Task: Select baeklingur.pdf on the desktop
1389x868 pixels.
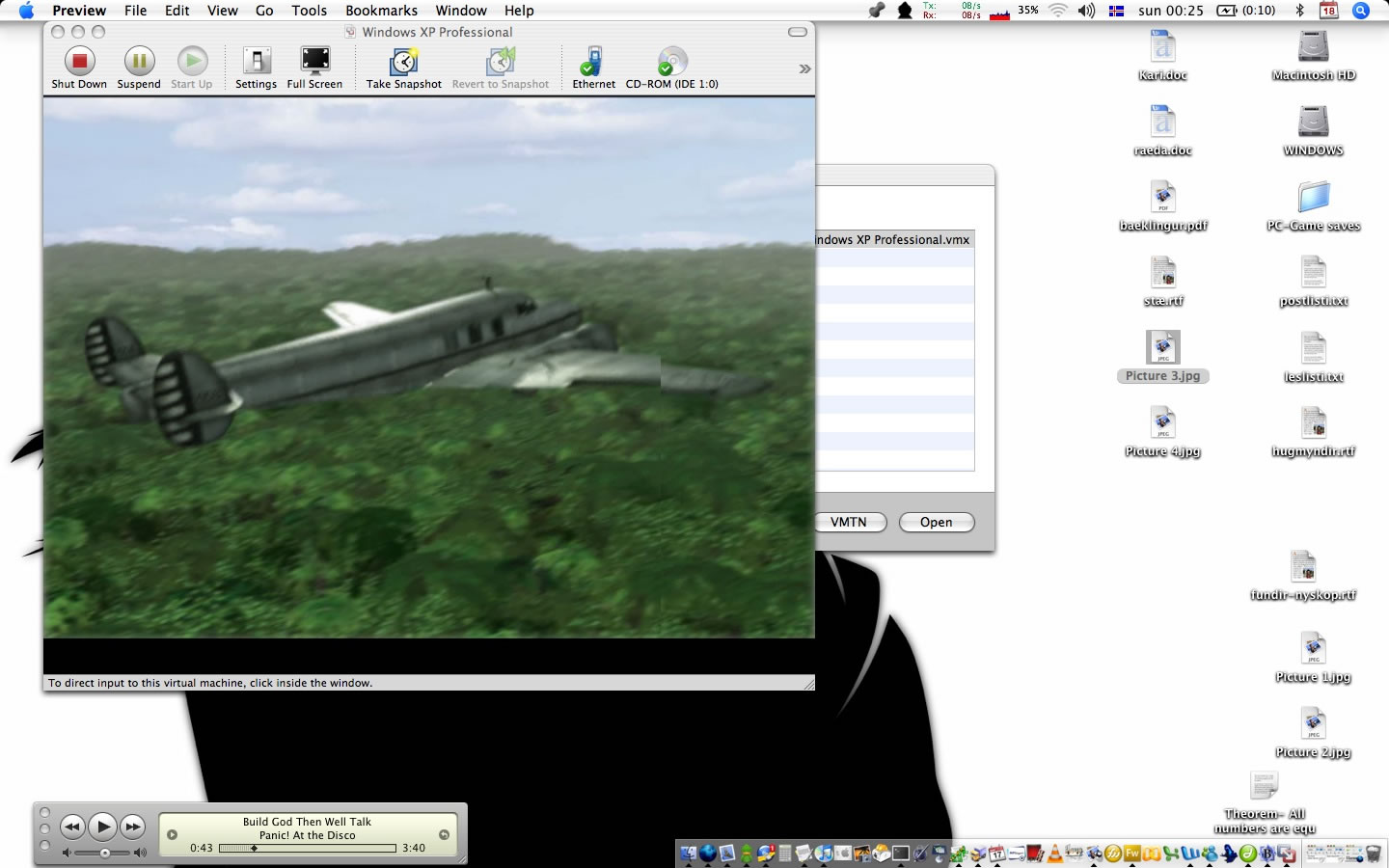Action: pos(1163,206)
